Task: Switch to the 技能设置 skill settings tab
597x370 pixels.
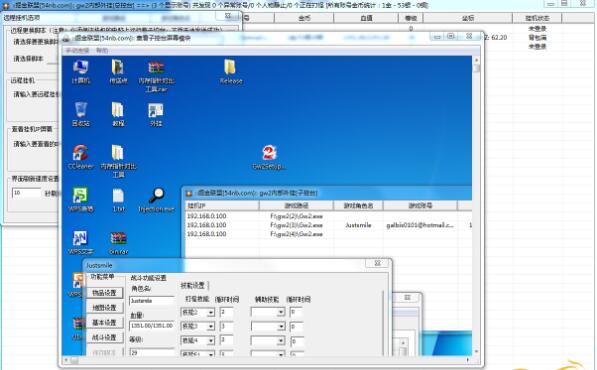Action: 193,285
